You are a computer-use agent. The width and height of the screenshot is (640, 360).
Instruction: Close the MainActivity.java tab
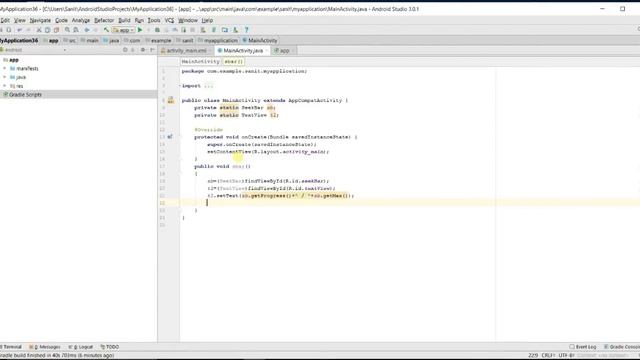[267, 51]
